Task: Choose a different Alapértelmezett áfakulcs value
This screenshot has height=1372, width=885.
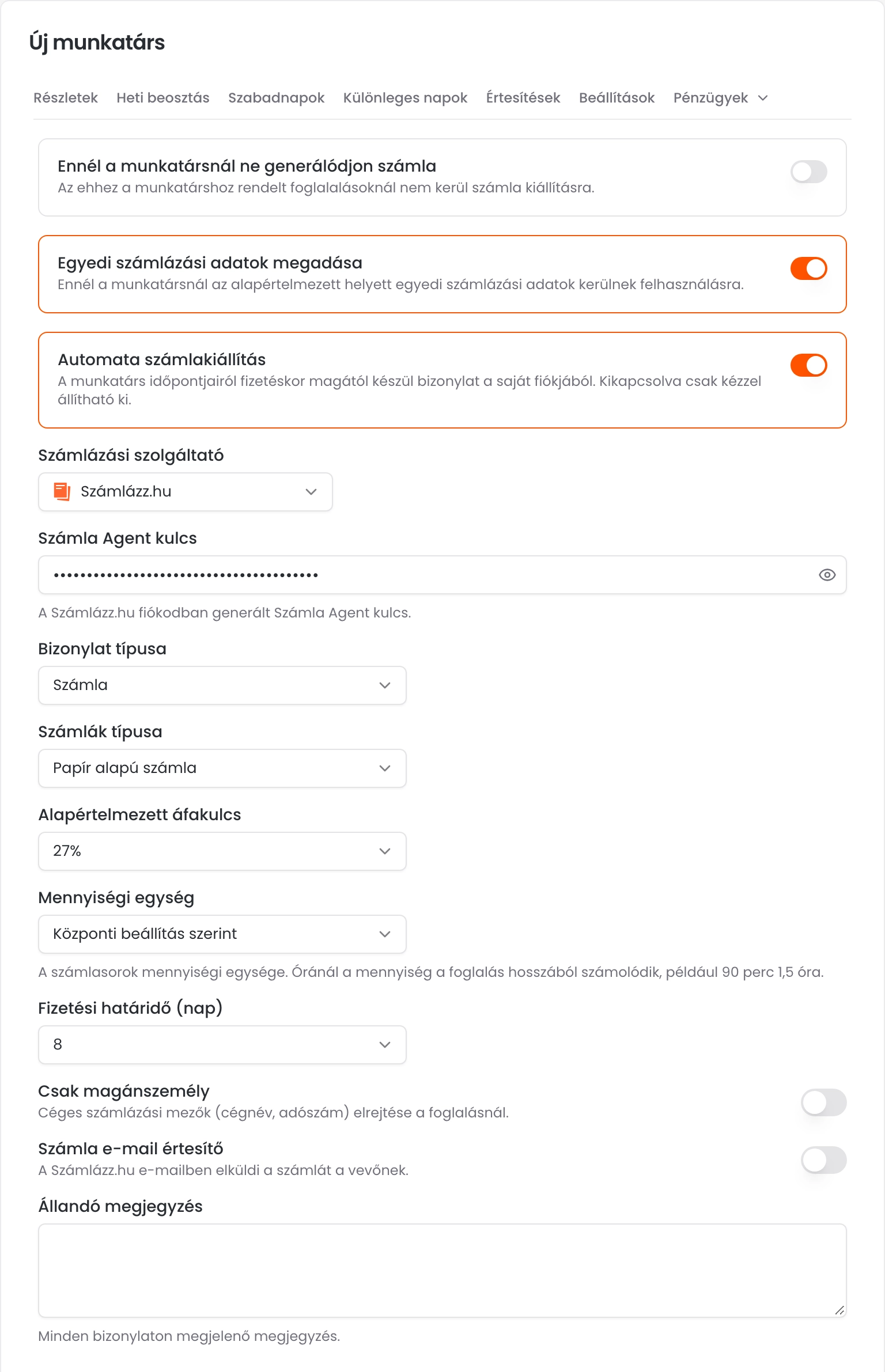Action: pos(222,851)
